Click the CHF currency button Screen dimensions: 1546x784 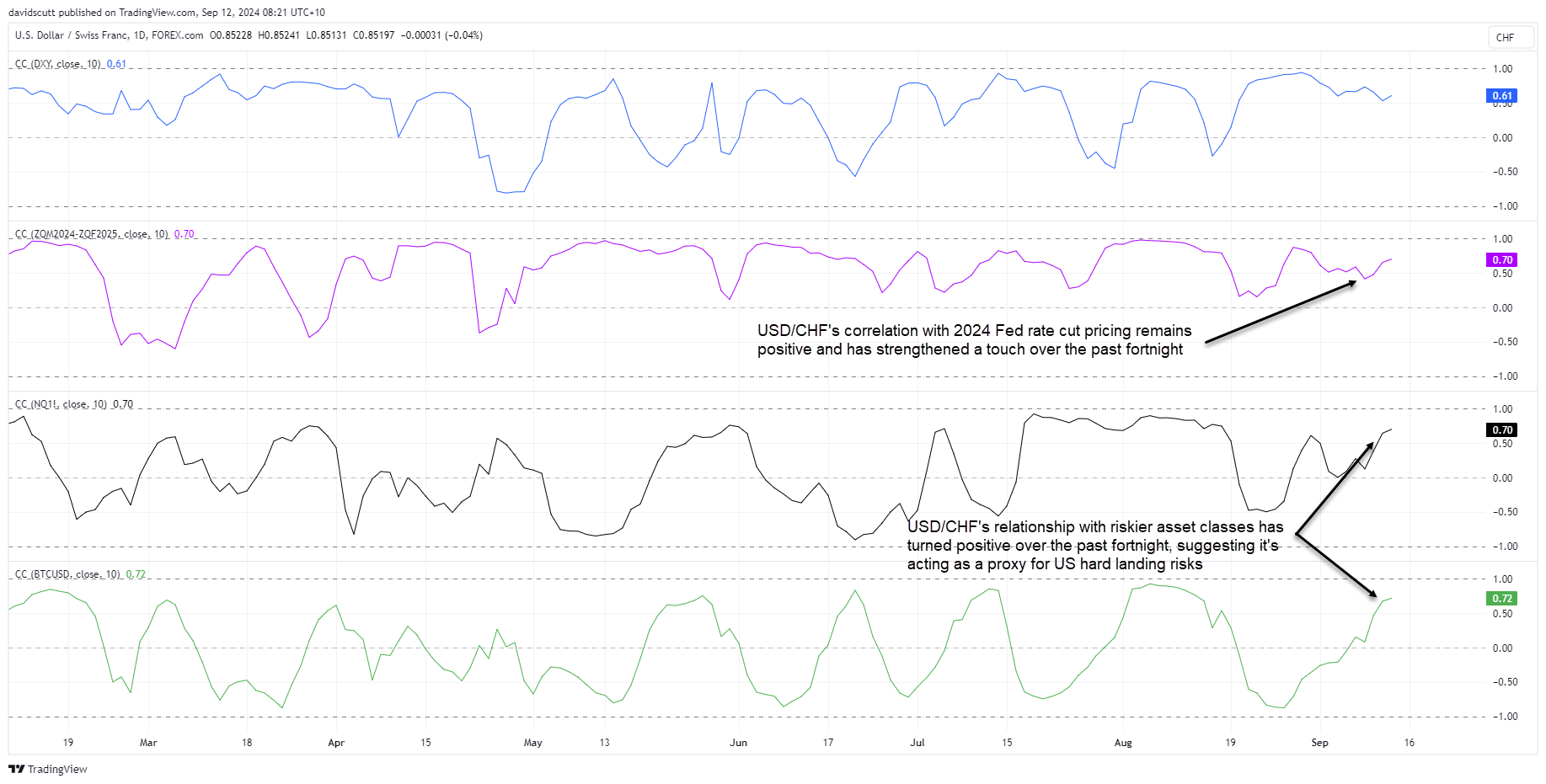pos(1510,37)
